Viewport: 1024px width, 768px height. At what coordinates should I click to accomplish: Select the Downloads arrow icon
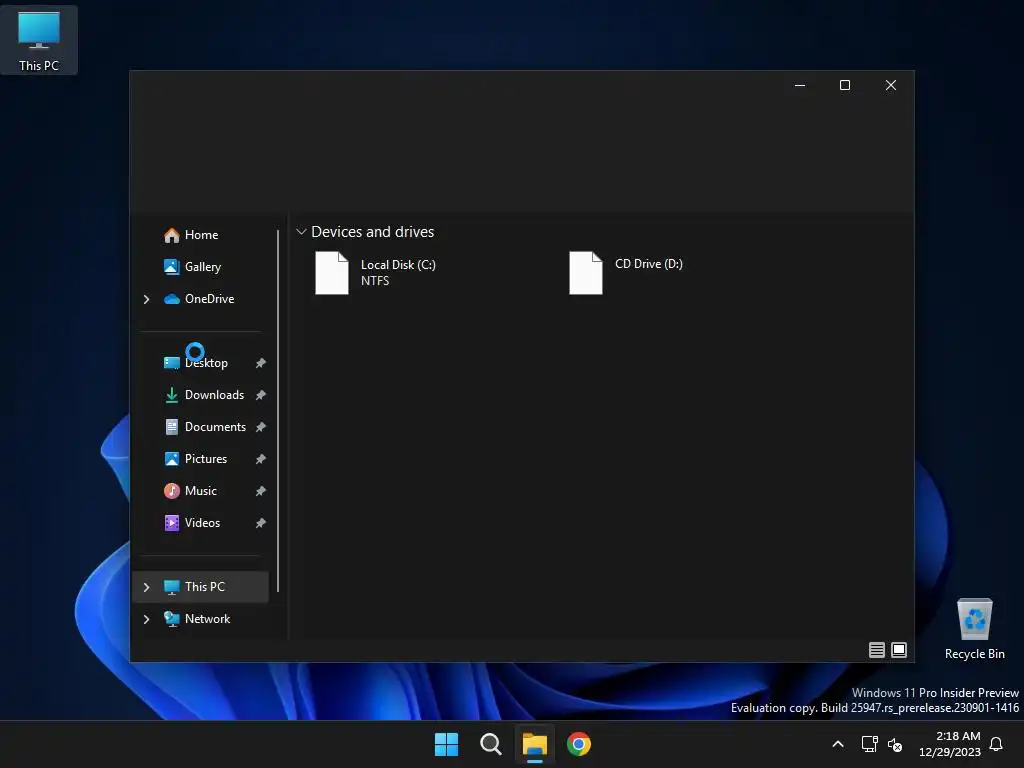(172, 395)
